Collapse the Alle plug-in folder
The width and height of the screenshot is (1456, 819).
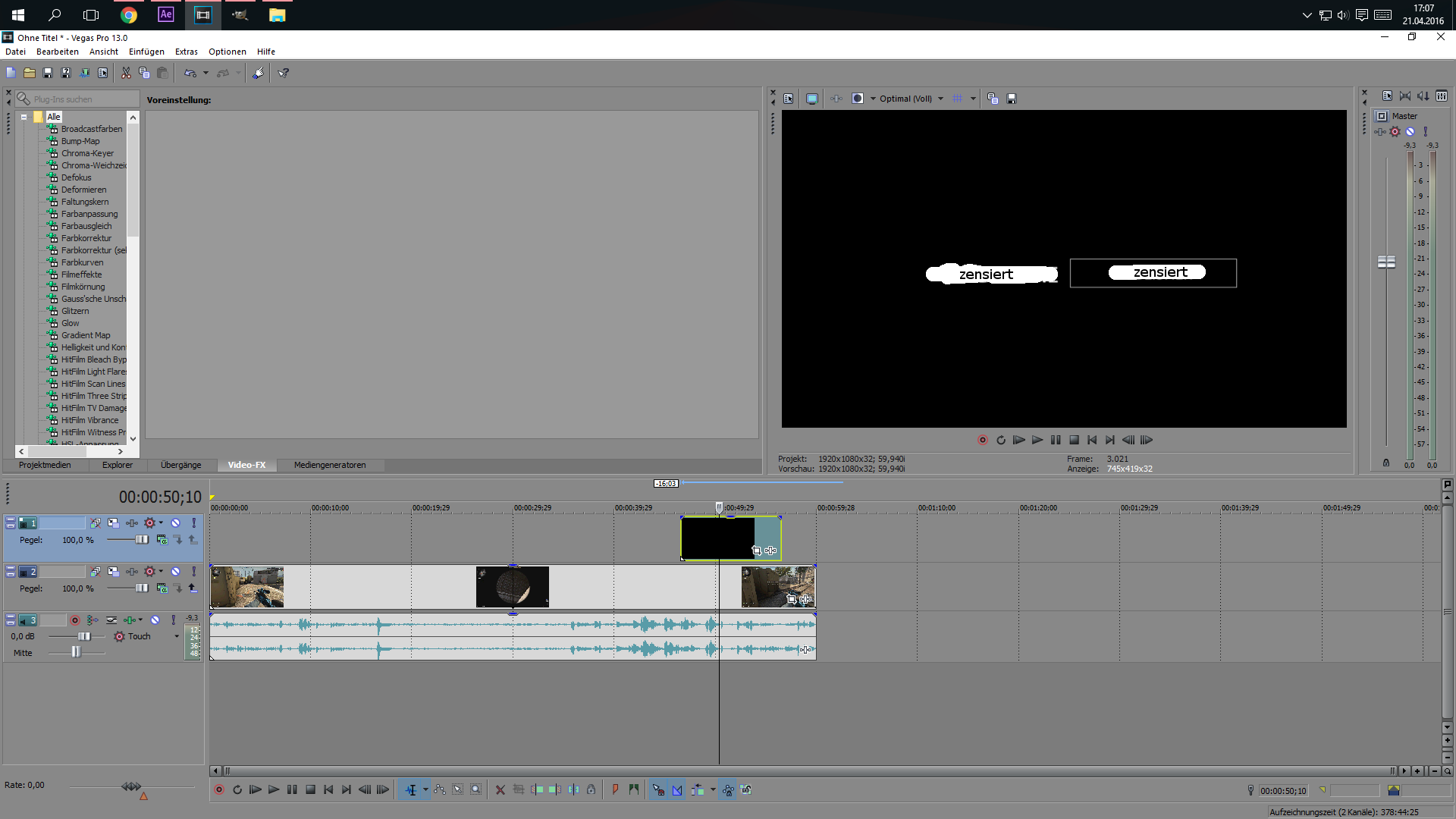tap(24, 117)
